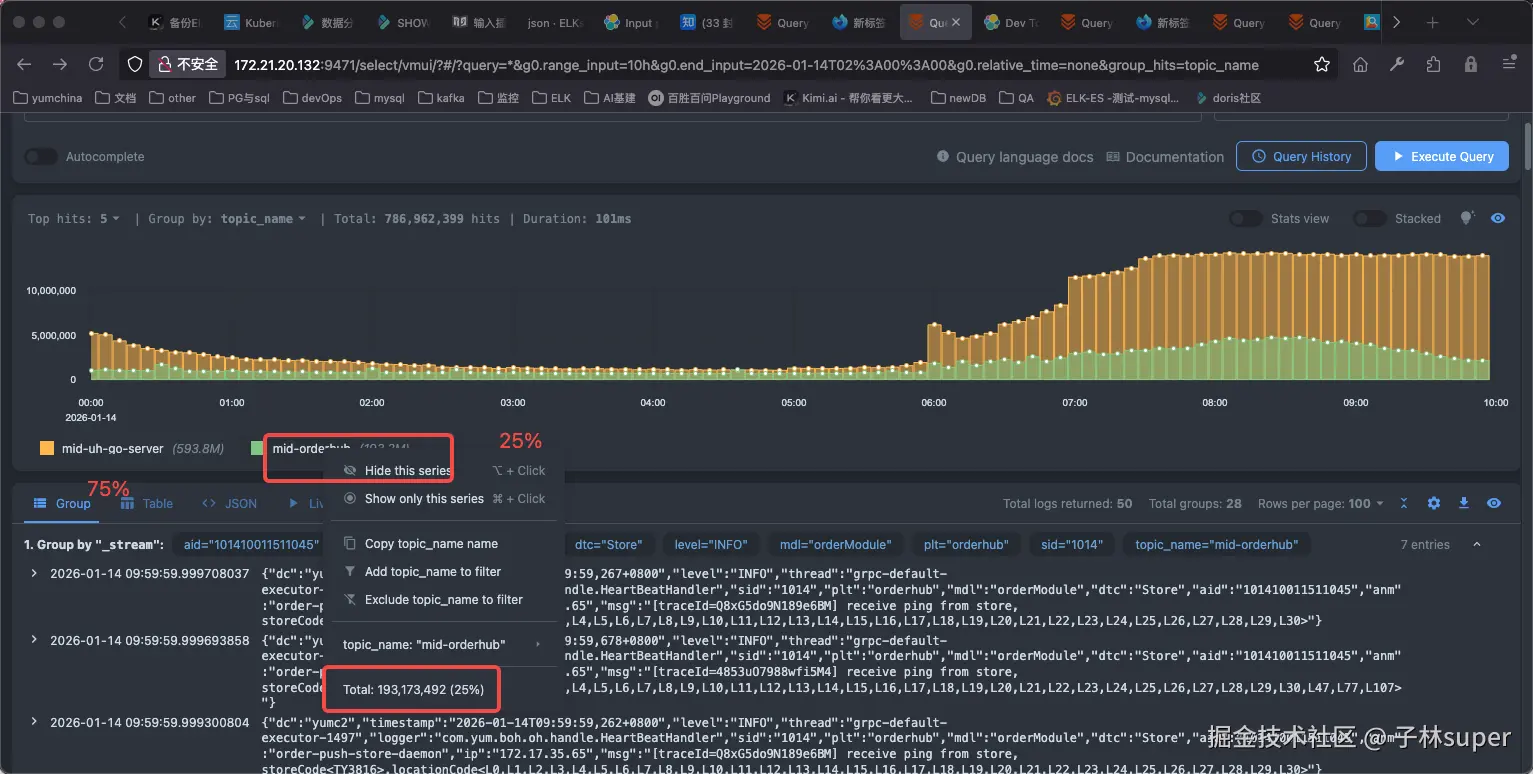Reload the page in the browser
This screenshot has height=774, width=1533.
(x=96, y=64)
